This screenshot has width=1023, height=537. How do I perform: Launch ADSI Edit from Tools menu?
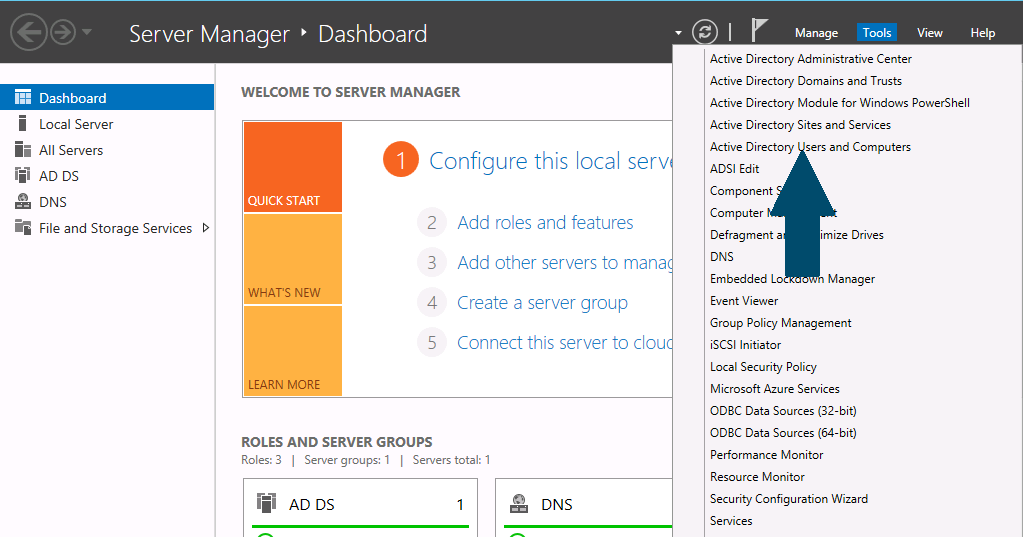pos(735,169)
